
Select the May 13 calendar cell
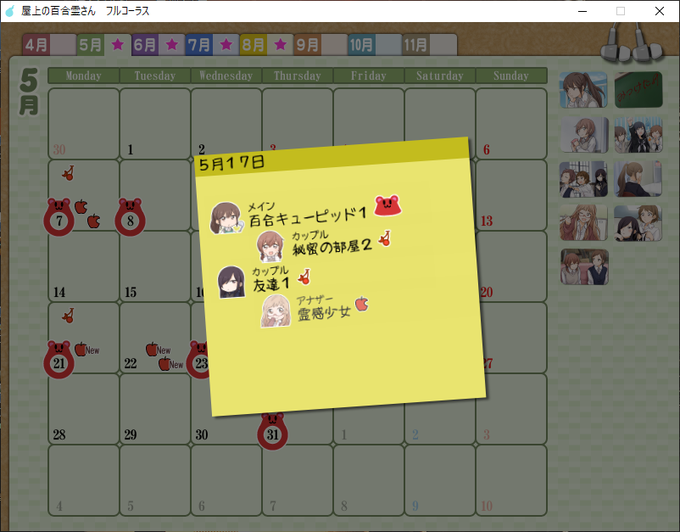click(x=511, y=195)
